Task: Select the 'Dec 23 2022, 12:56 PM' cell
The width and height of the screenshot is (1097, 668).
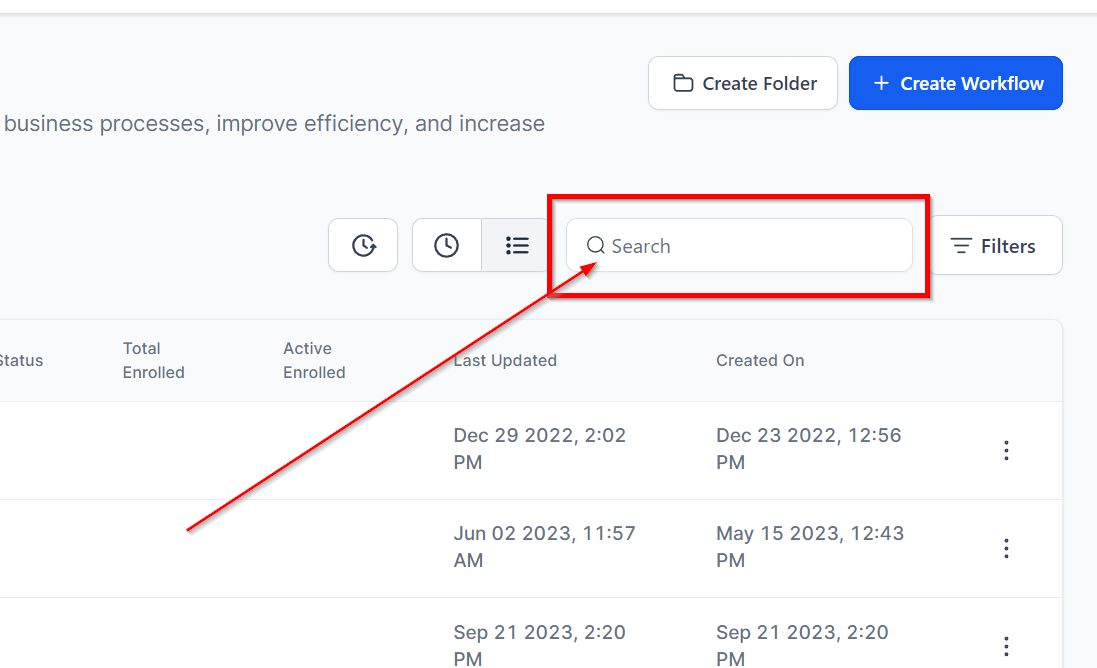Action: tap(809, 448)
